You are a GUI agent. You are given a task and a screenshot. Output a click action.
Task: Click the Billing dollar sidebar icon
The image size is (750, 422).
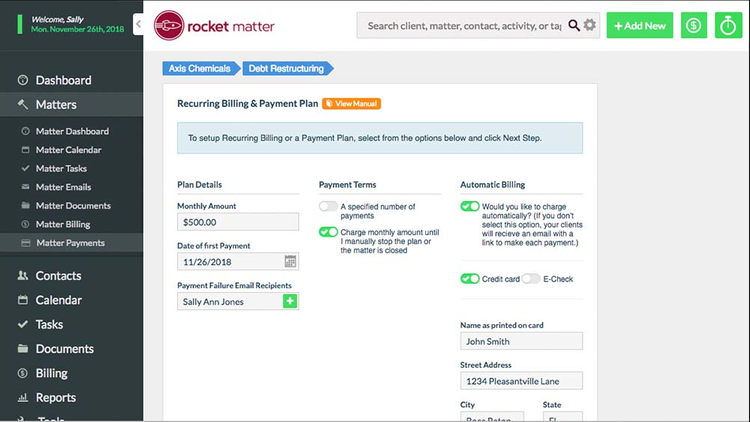click(22, 373)
